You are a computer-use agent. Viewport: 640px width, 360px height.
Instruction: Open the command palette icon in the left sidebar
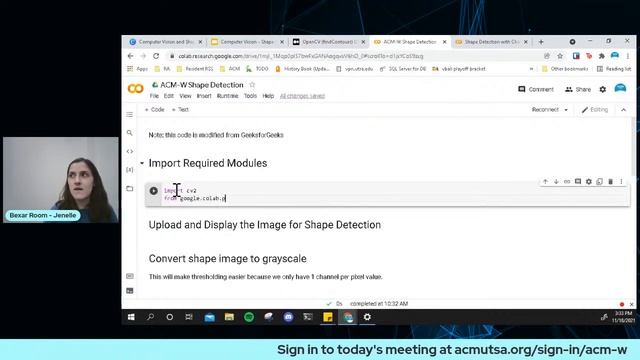point(130,276)
